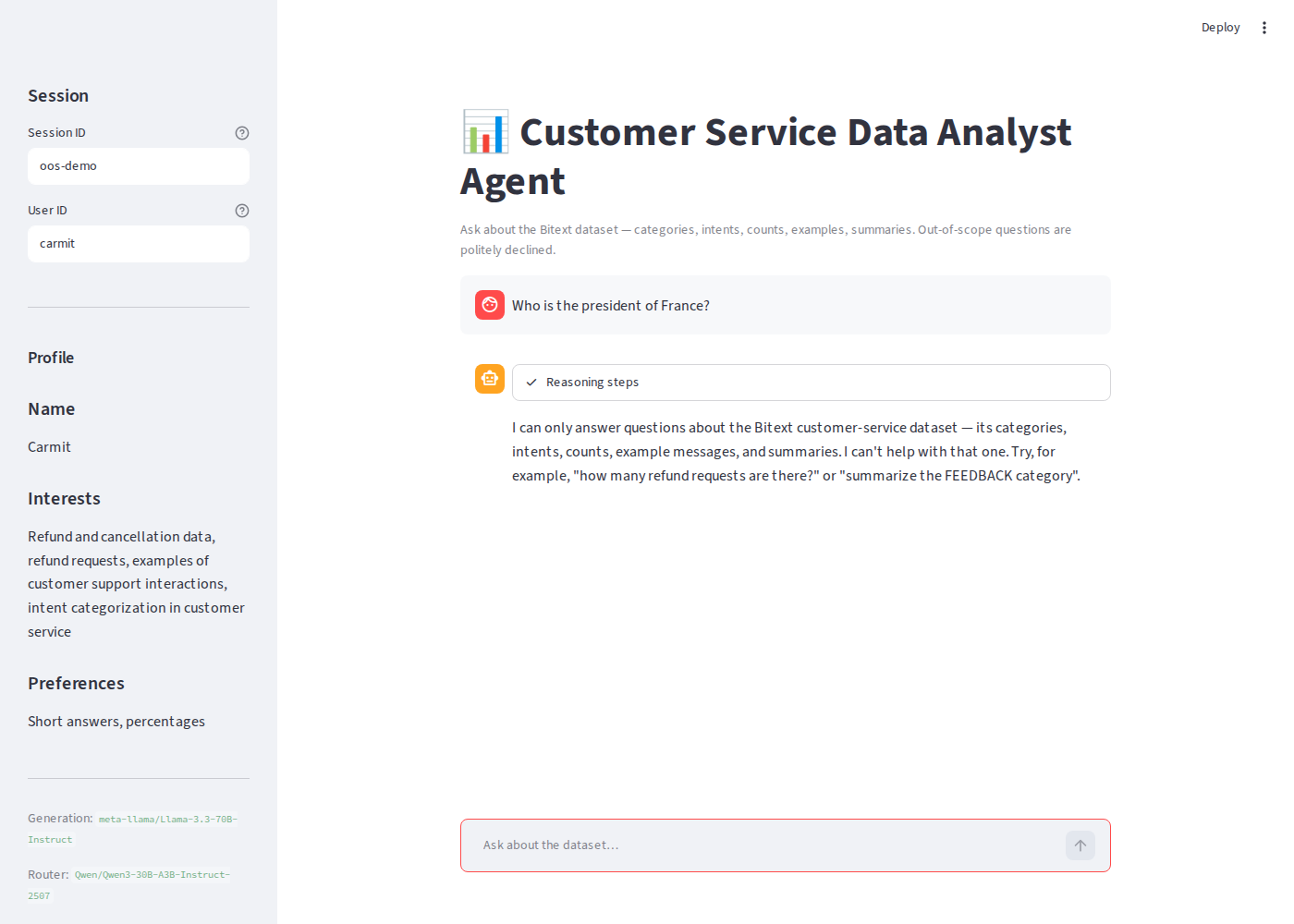Click the Session ID help icon
Screen dimensions: 1294x924
click(242, 133)
